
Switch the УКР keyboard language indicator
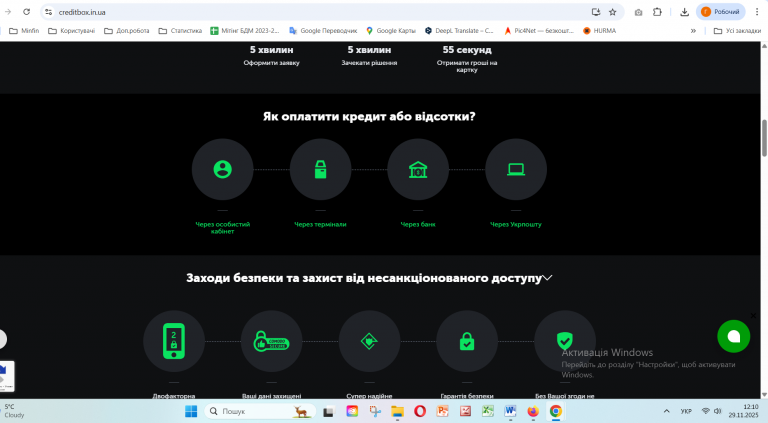686,411
